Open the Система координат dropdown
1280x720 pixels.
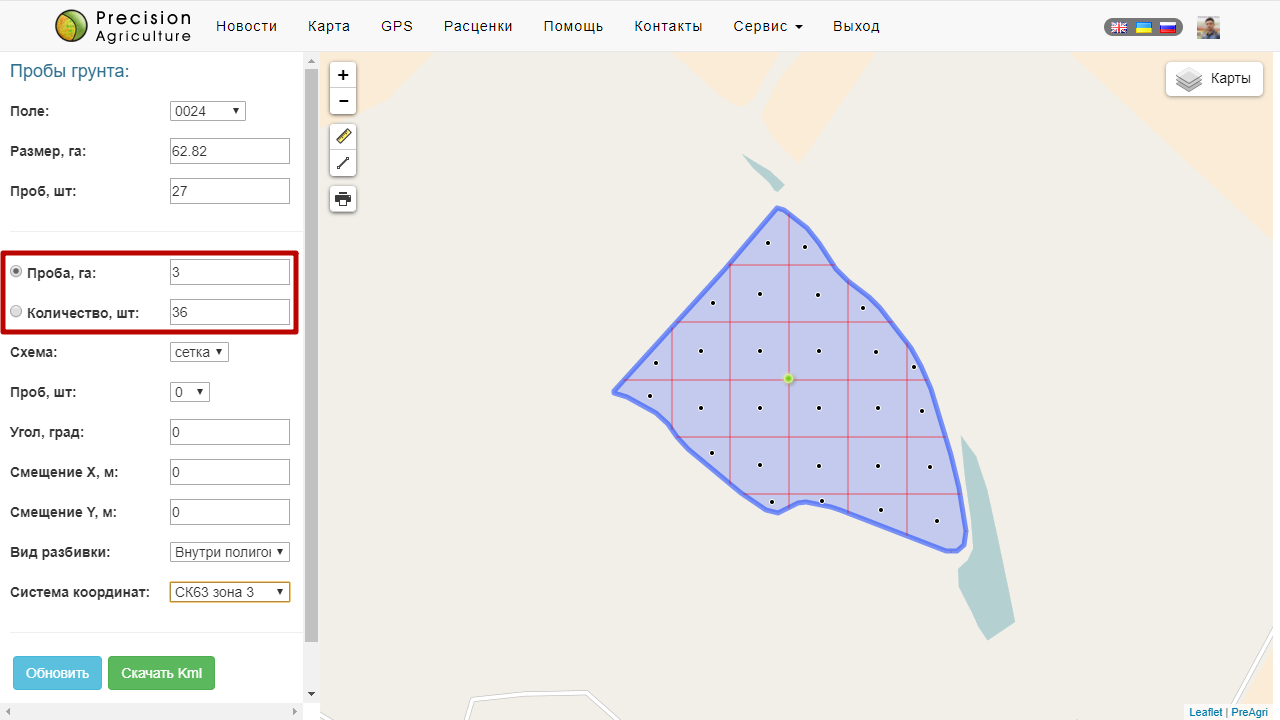tap(229, 592)
